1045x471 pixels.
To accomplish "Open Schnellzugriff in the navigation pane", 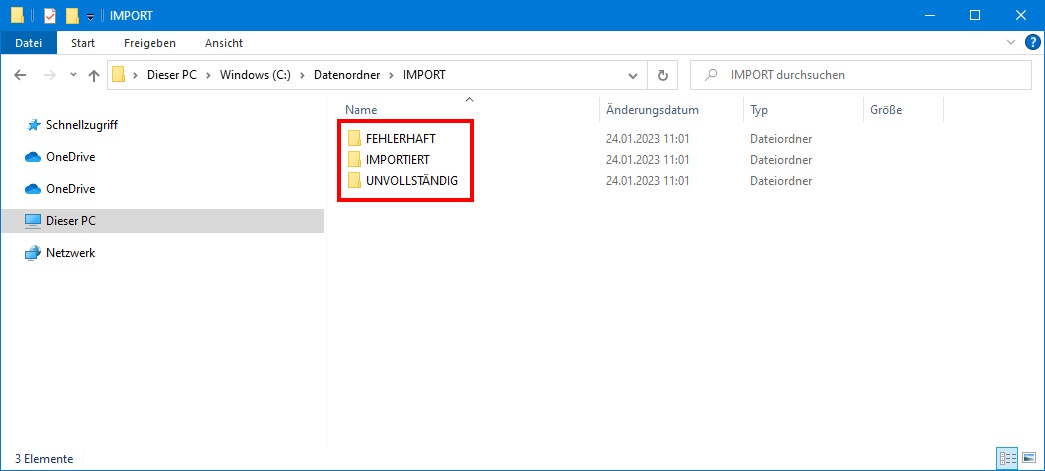I will [x=82, y=125].
